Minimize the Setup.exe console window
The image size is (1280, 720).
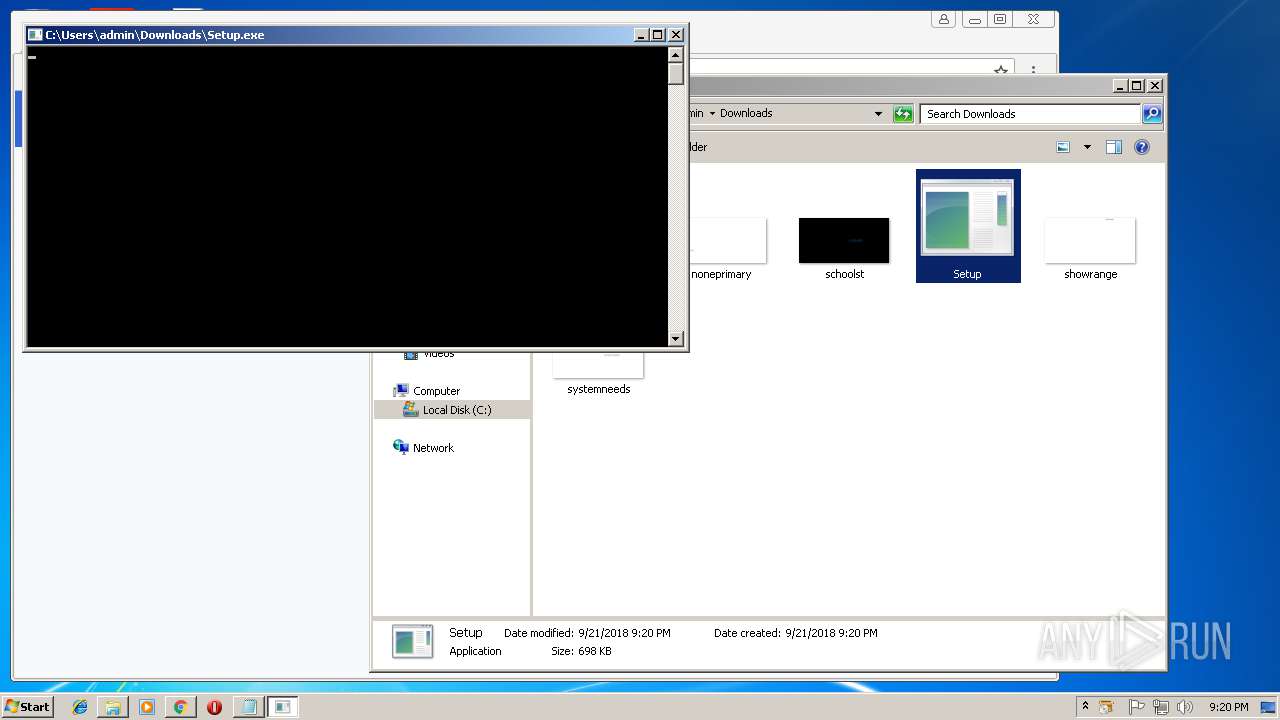point(641,35)
